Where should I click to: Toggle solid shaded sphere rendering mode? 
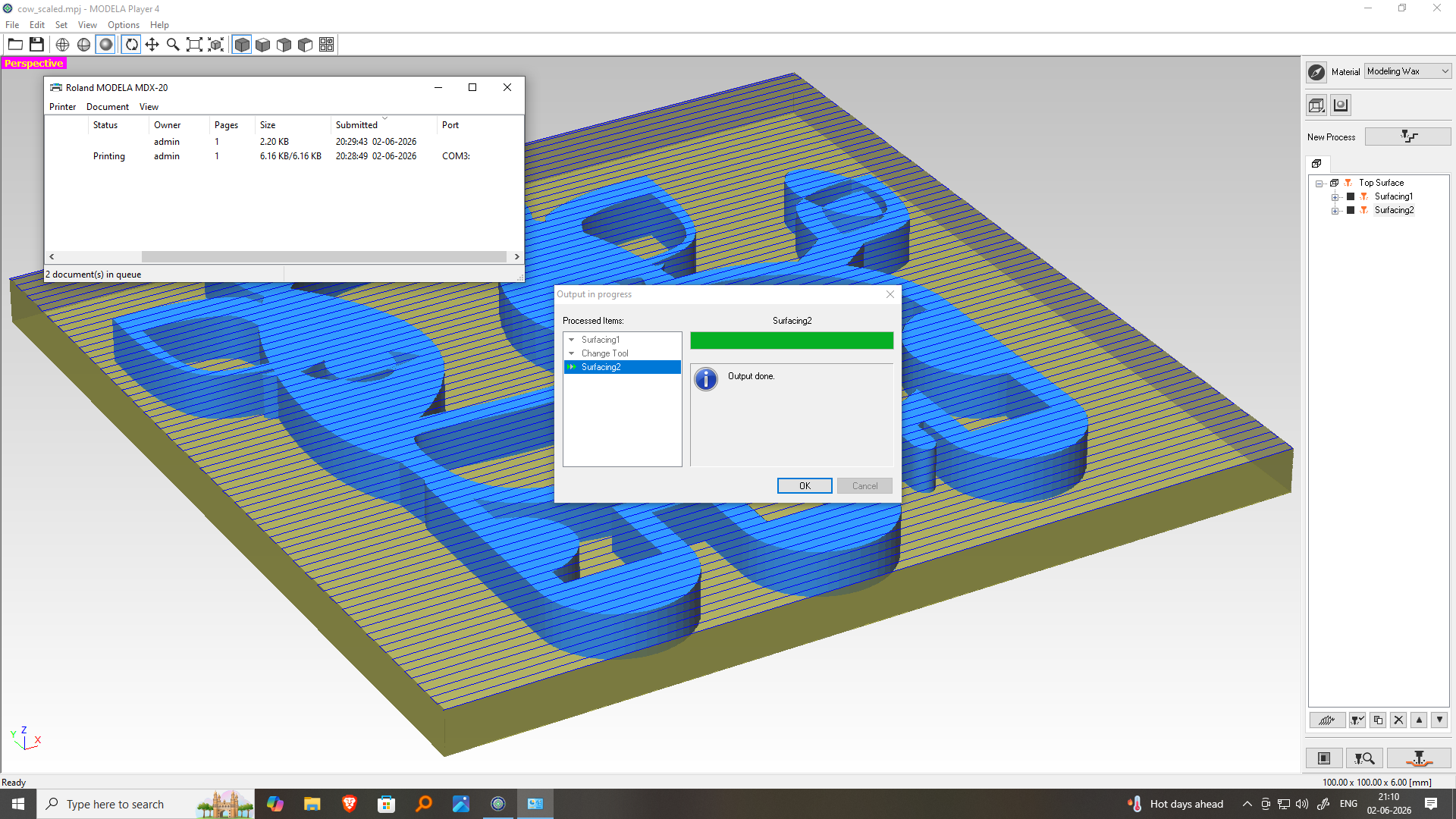click(106, 45)
